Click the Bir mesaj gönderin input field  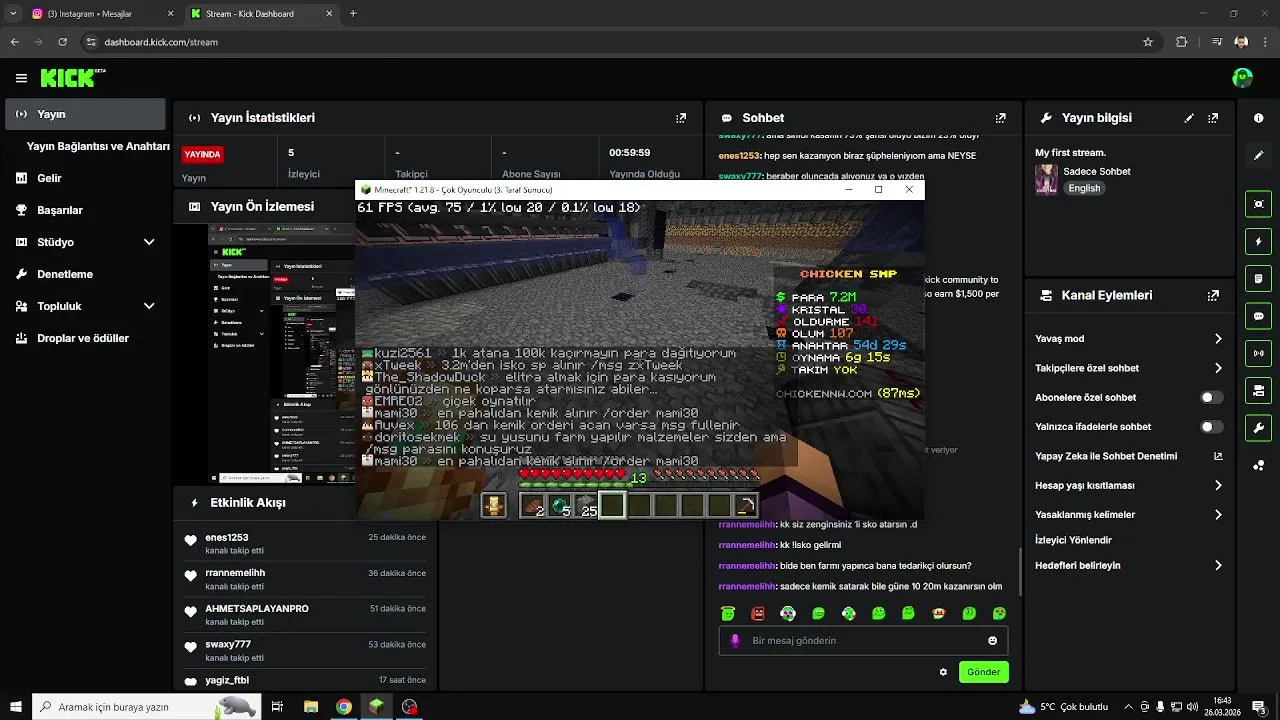[x=864, y=641]
